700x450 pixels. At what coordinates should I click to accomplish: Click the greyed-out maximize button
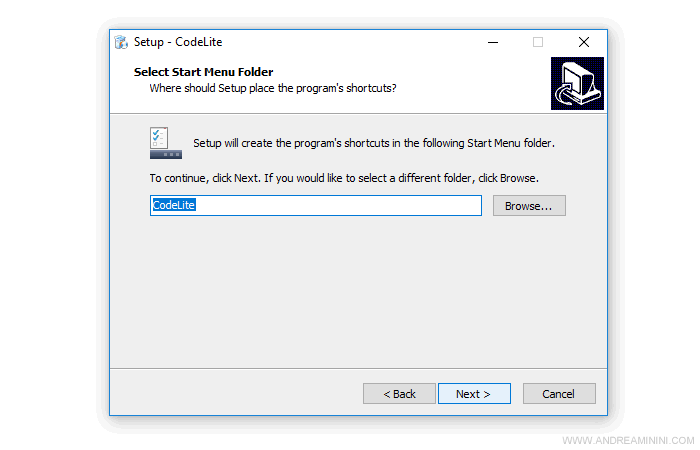pyautogui.click(x=538, y=42)
